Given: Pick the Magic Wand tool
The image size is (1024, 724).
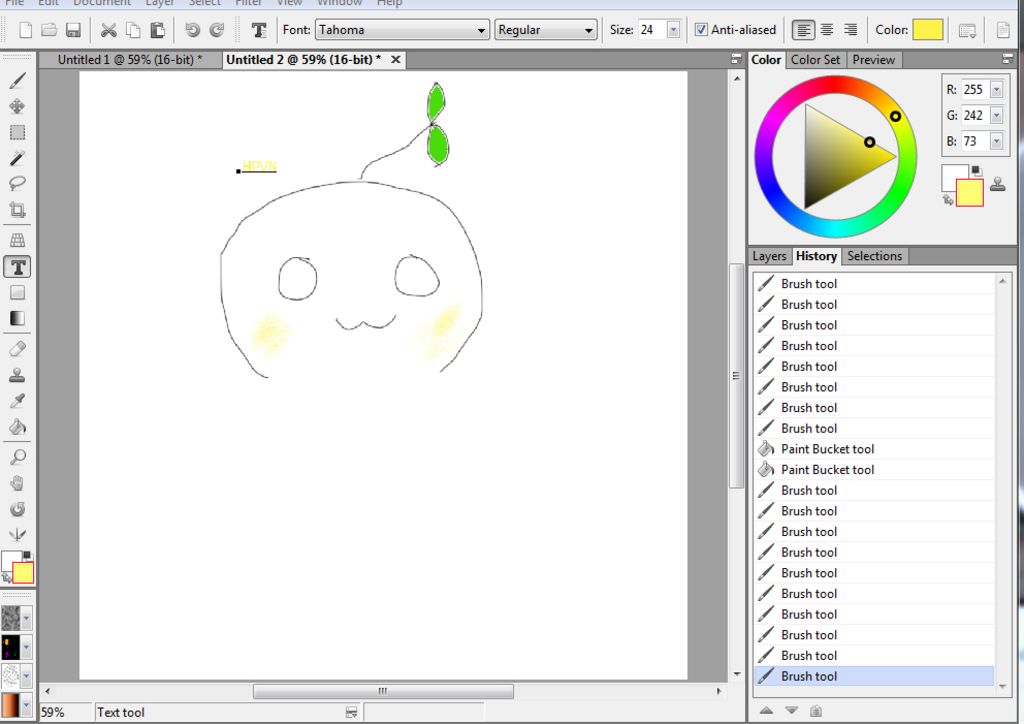Looking at the screenshot, I should pyautogui.click(x=18, y=158).
